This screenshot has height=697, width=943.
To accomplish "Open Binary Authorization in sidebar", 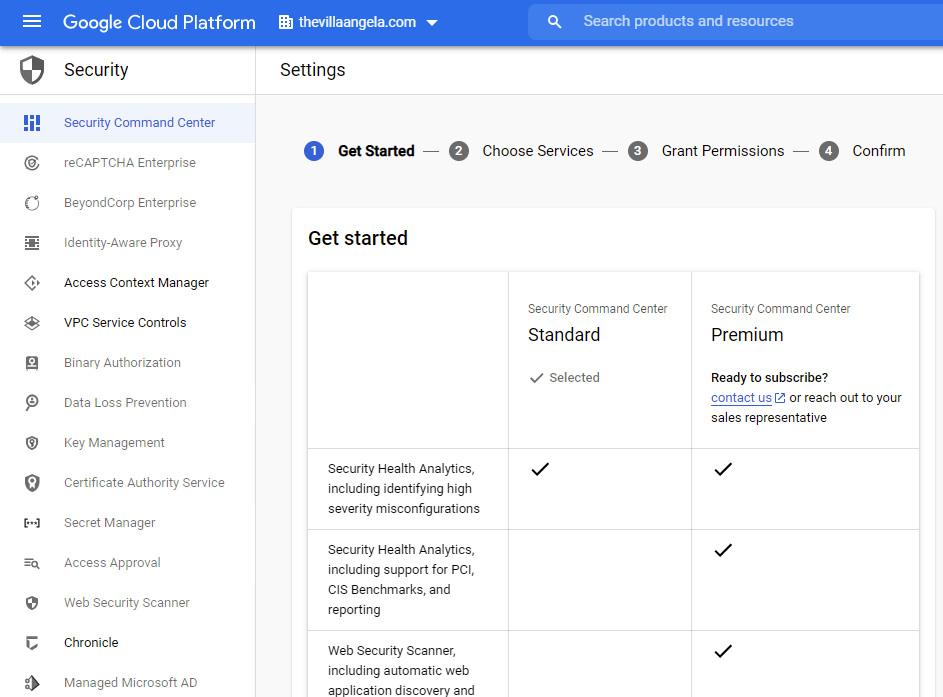I will coord(127,363).
